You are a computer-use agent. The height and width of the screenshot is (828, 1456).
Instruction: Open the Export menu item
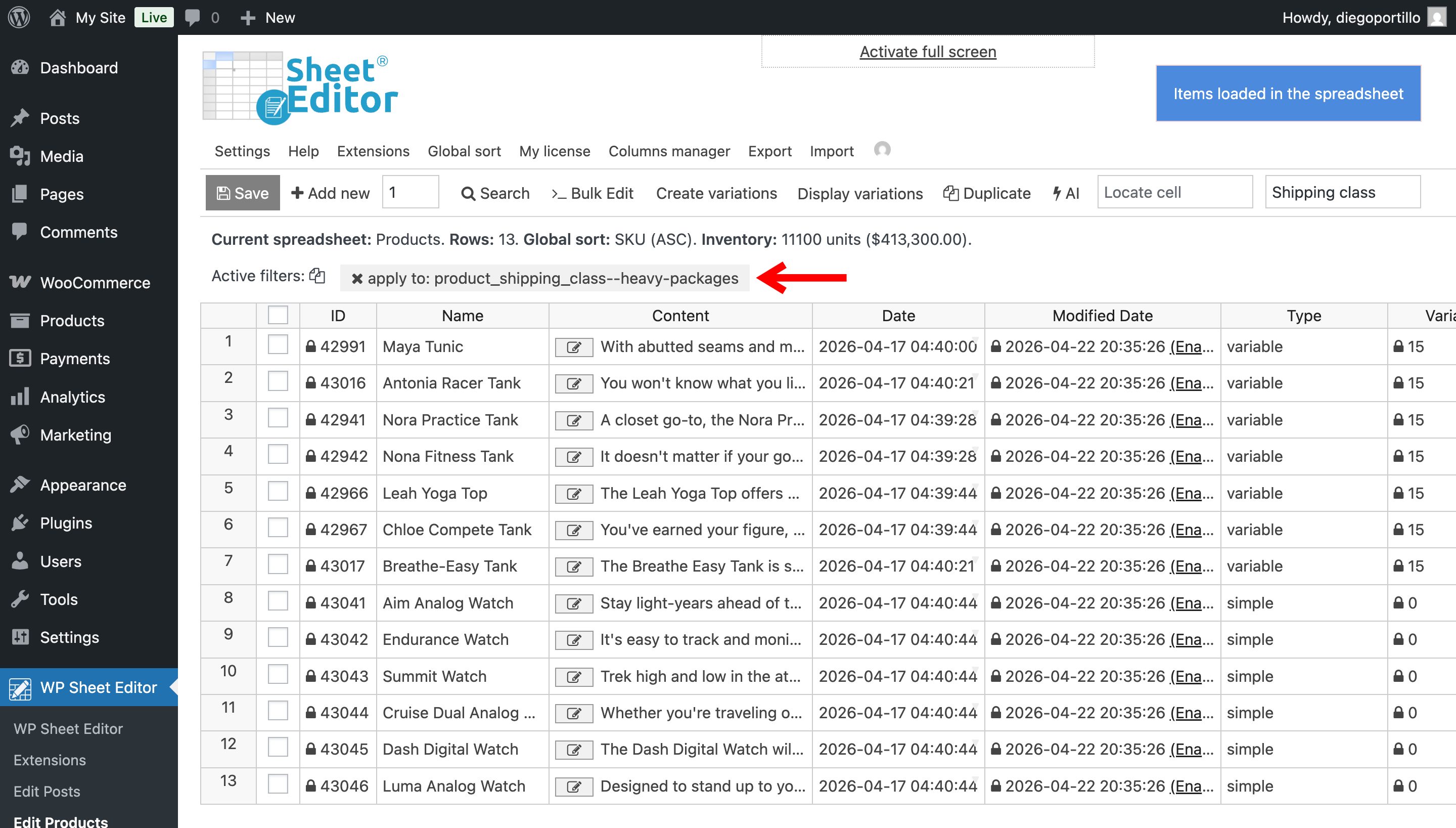click(769, 151)
